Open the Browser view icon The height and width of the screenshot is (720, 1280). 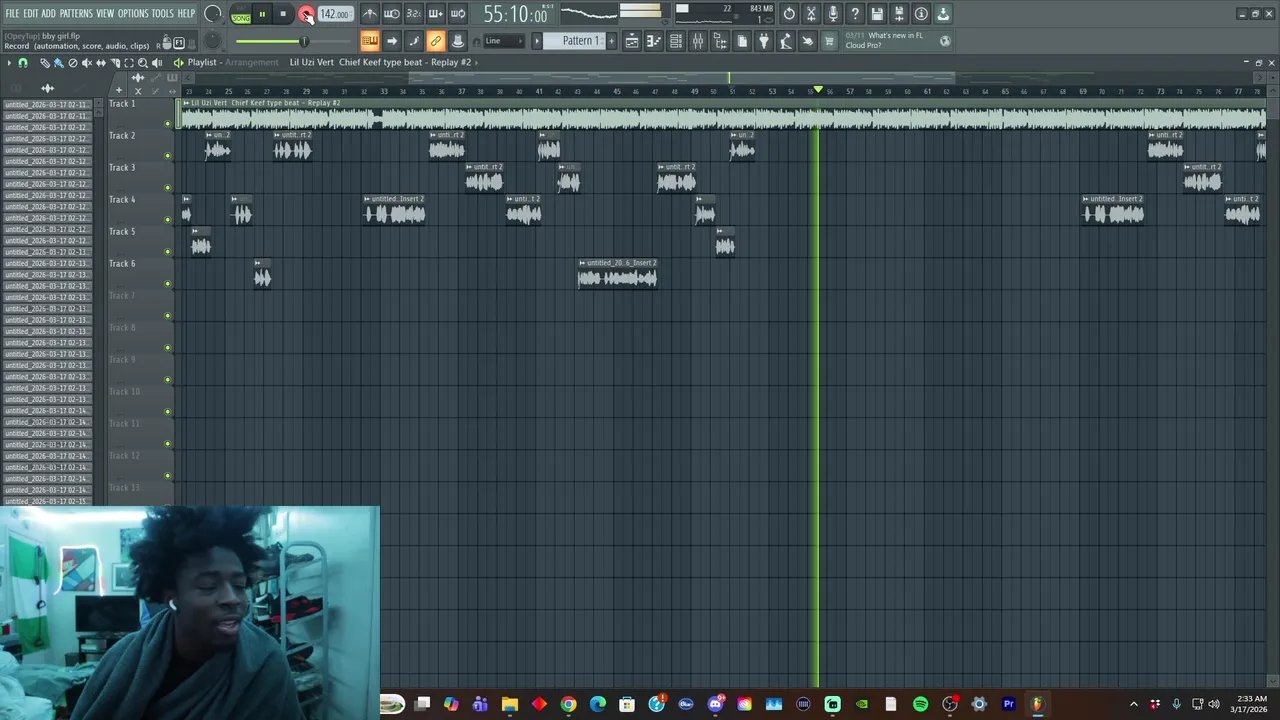[x=720, y=41]
